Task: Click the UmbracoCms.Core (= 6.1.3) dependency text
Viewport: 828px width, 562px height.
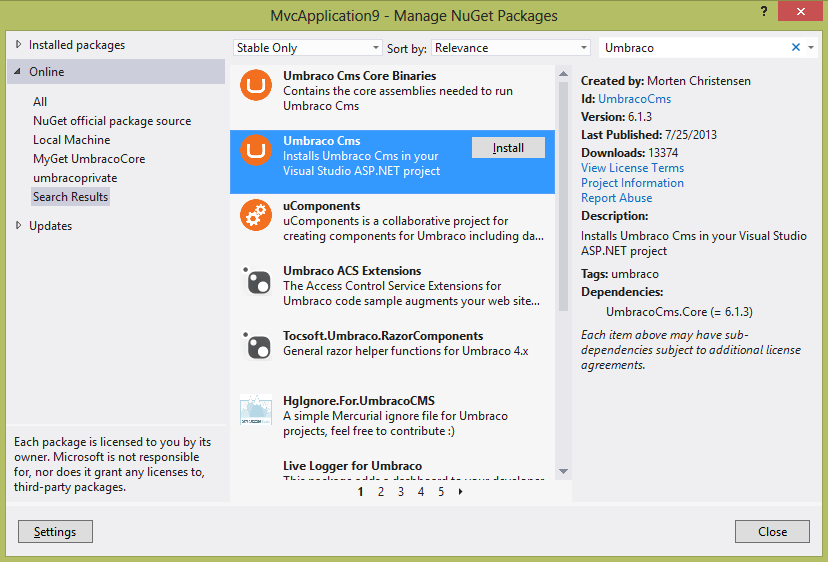Action: click(679, 312)
